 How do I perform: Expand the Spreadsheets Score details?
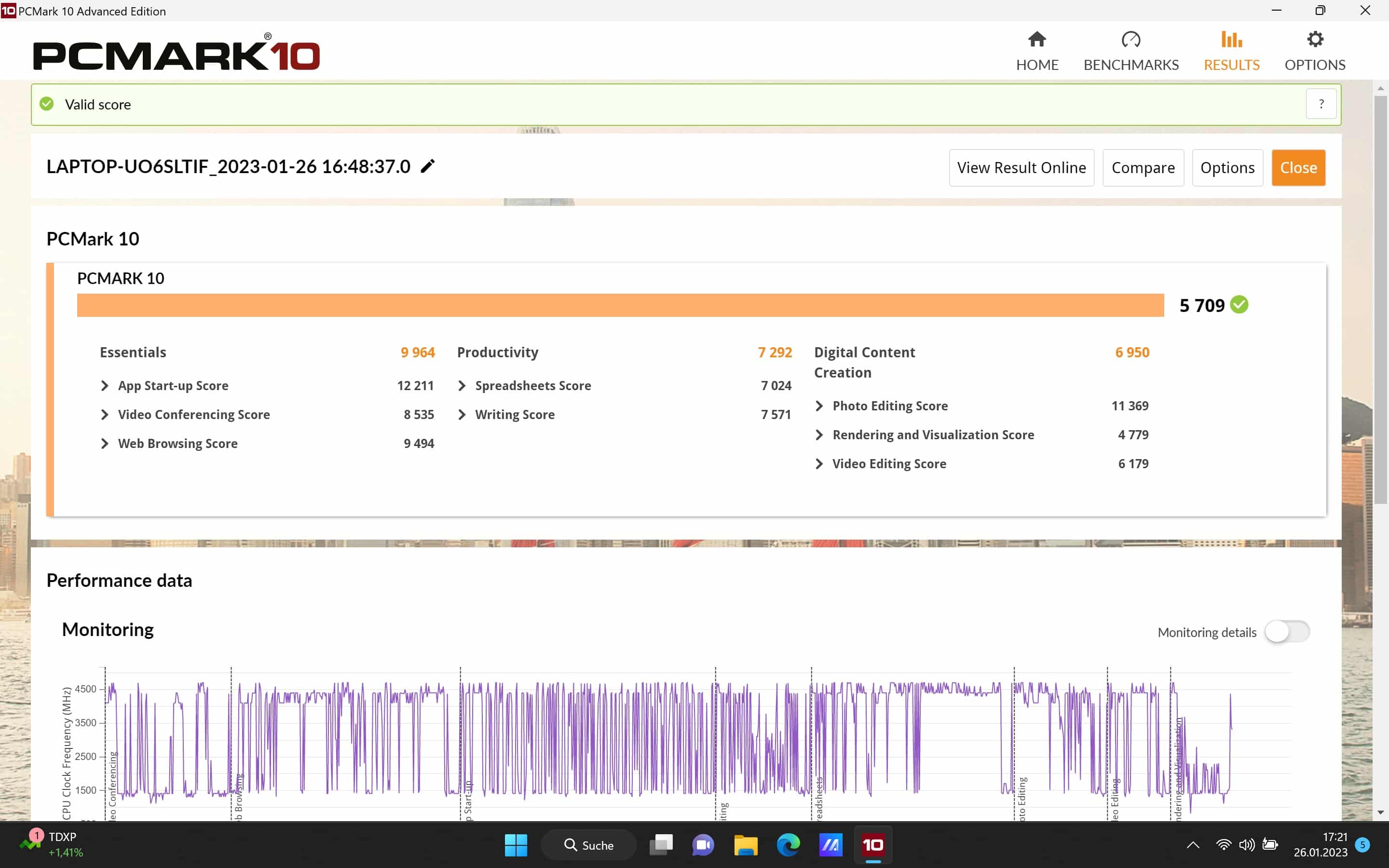tap(462, 386)
